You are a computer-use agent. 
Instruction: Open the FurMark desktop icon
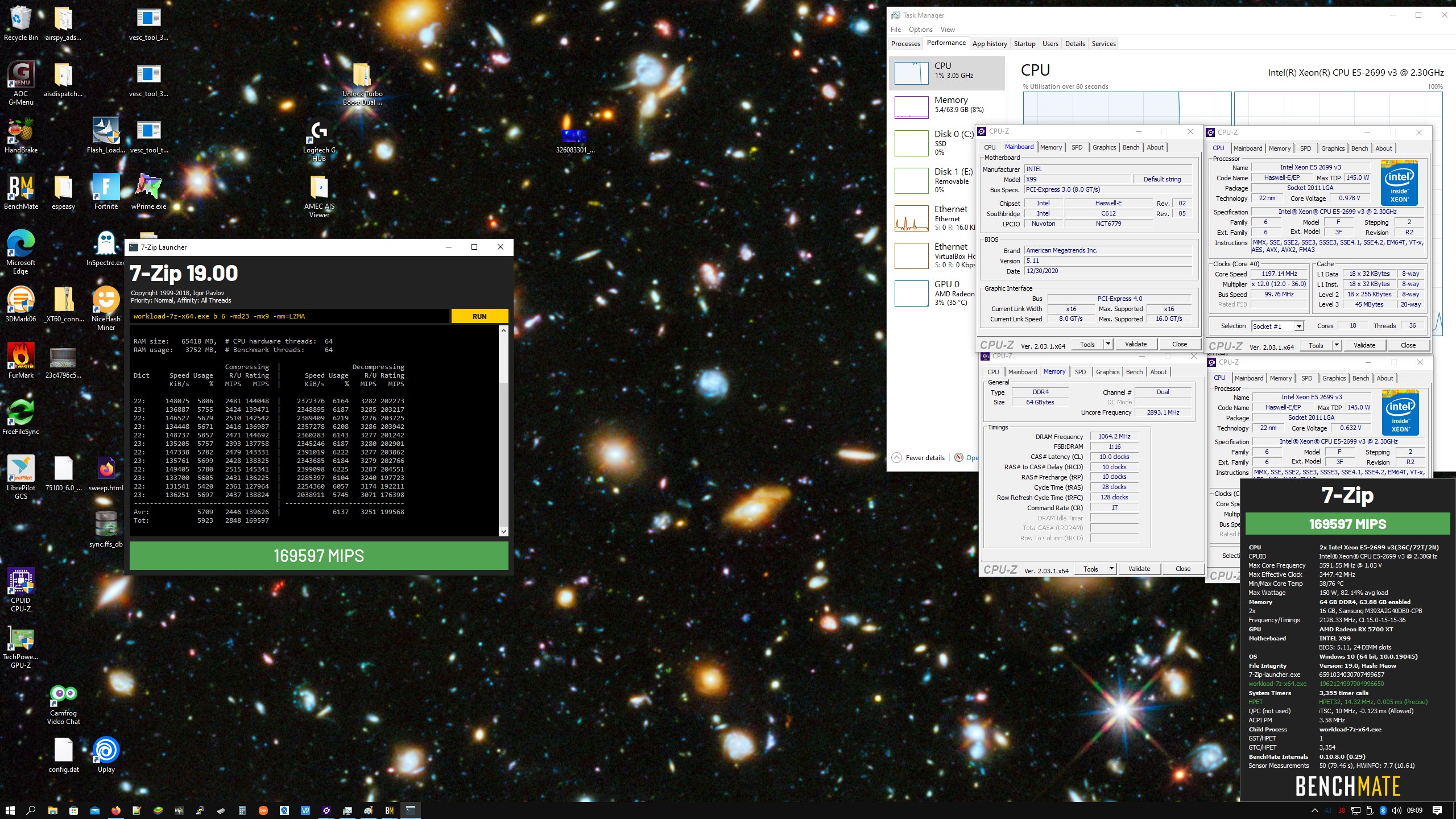[x=21, y=361]
